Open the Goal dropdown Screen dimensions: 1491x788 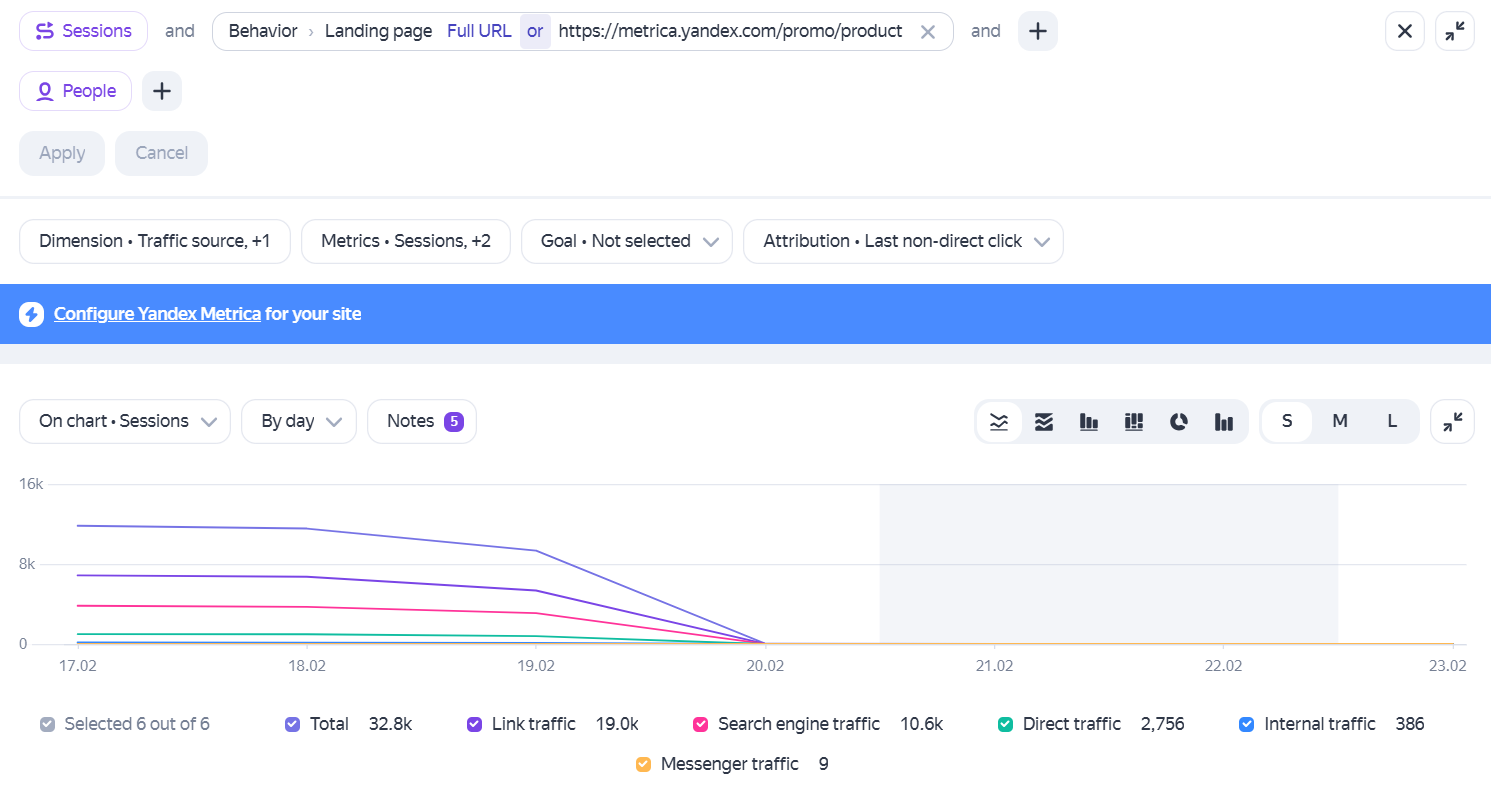click(627, 241)
